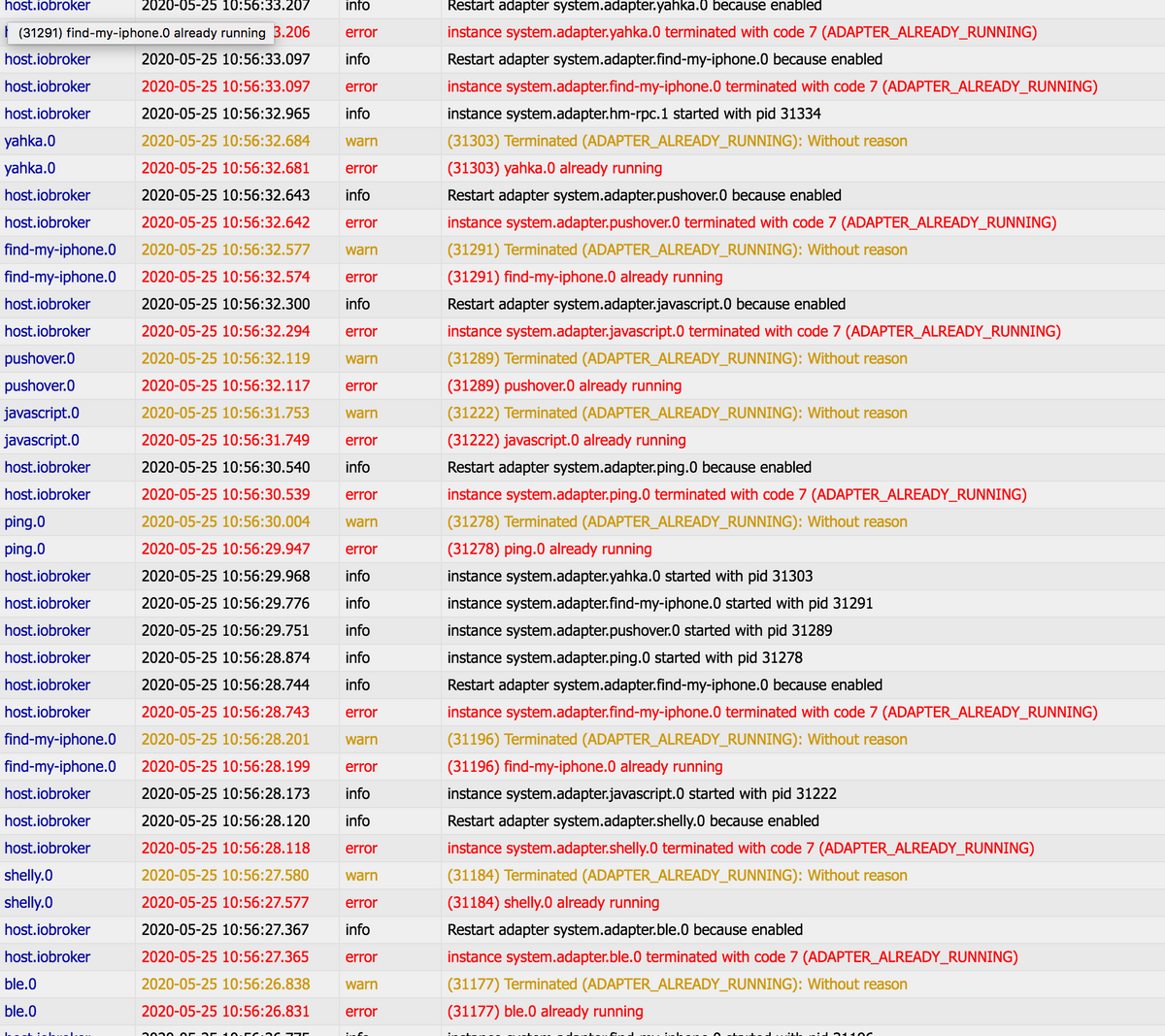Click message '(31278) ping.0 already running'
Image resolution: width=1165 pixels, height=1036 pixels.
[x=549, y=549]
